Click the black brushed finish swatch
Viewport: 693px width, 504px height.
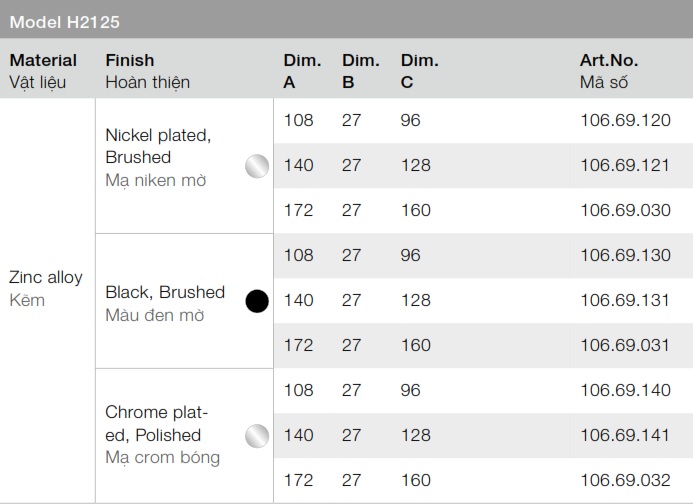tap(257, 301)
